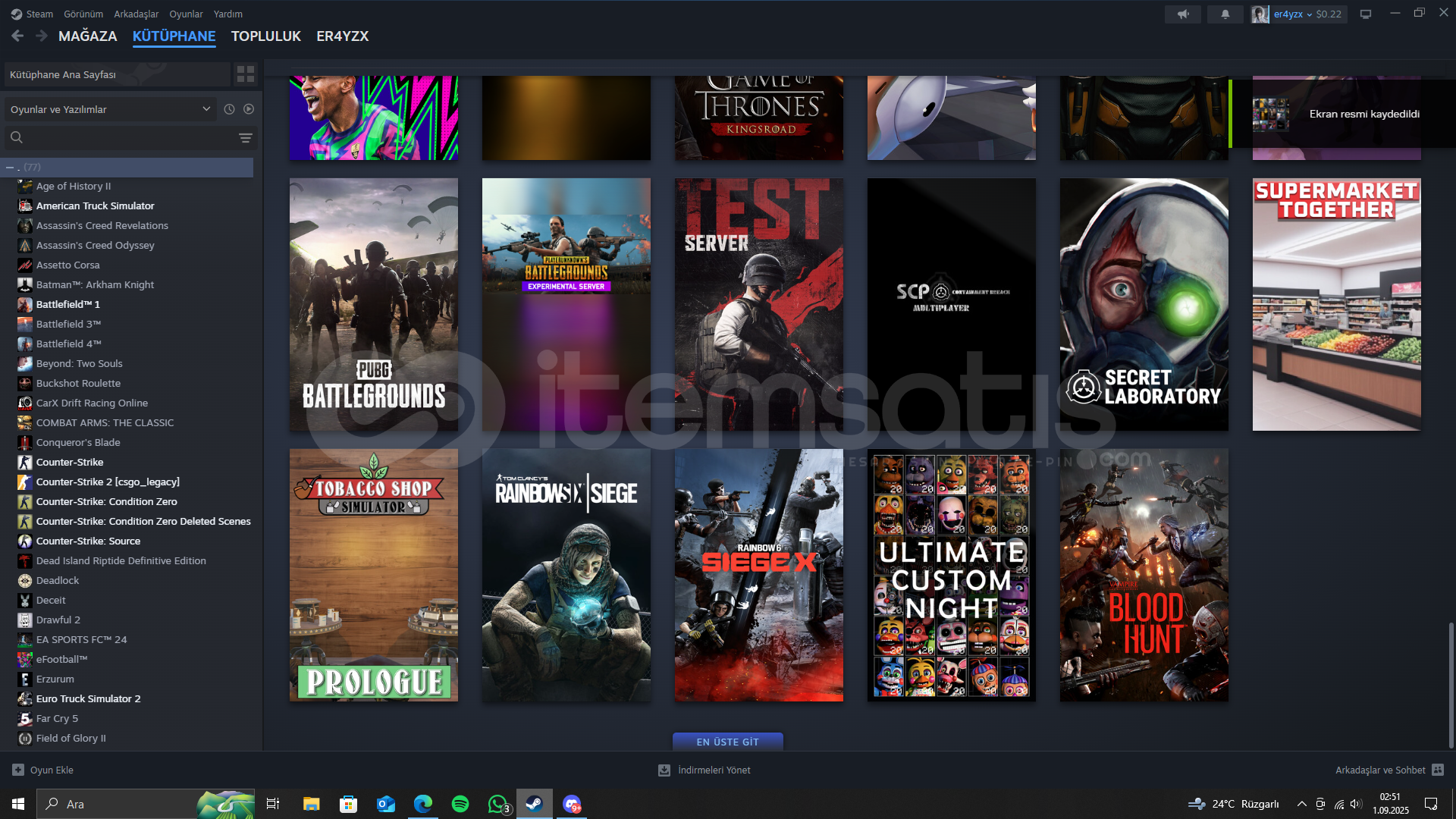Select Deadlock icon in game list

25,580
